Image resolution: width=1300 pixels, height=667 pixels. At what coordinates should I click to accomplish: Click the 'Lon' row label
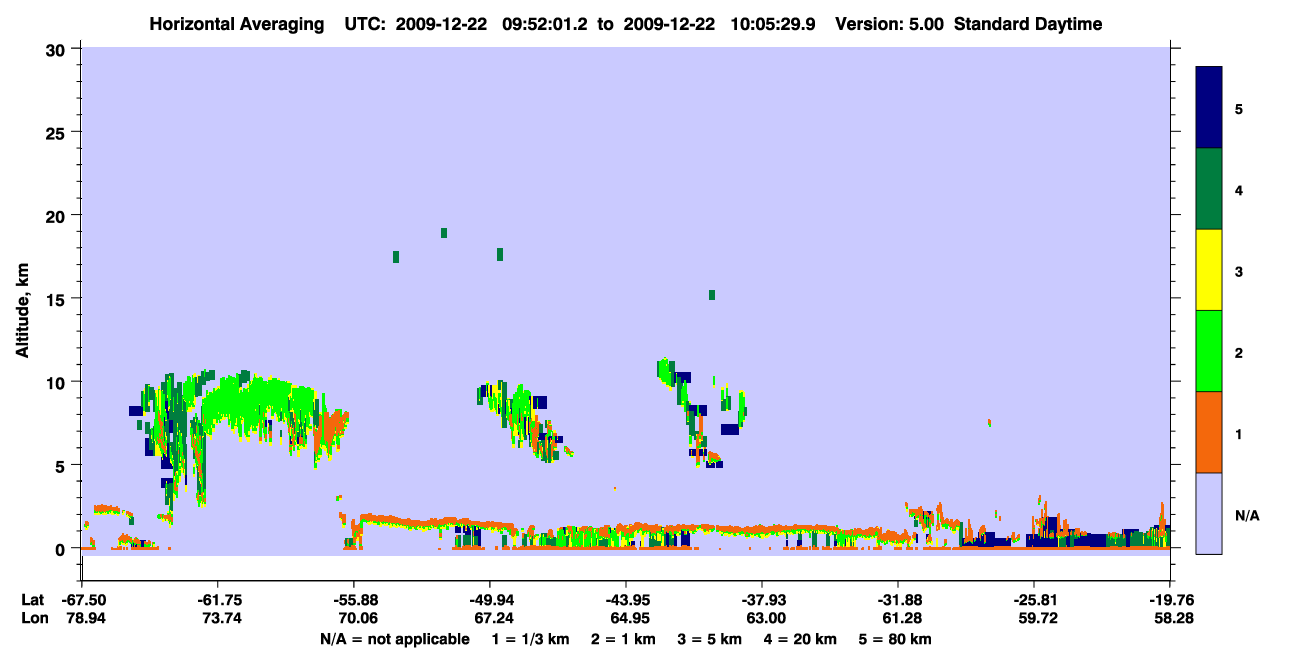pyautogui.click(x=33, y=618)
